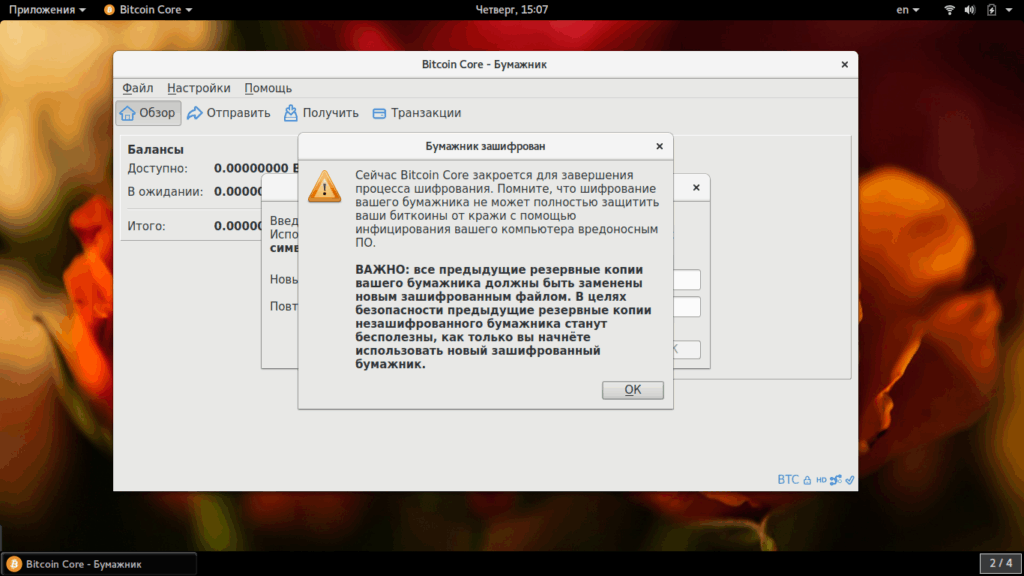Open the Транзакции transactions tab
This screenshot has width=1024, height=576.
pyautogui.click(x=417, y=113)
